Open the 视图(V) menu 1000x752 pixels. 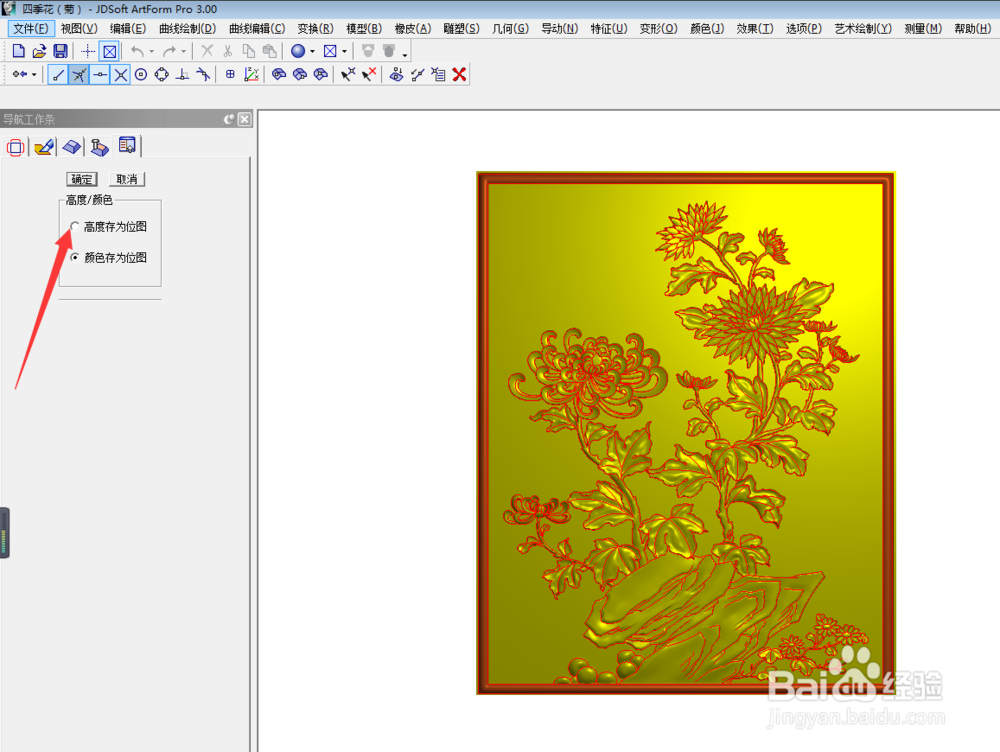(79, 29)
